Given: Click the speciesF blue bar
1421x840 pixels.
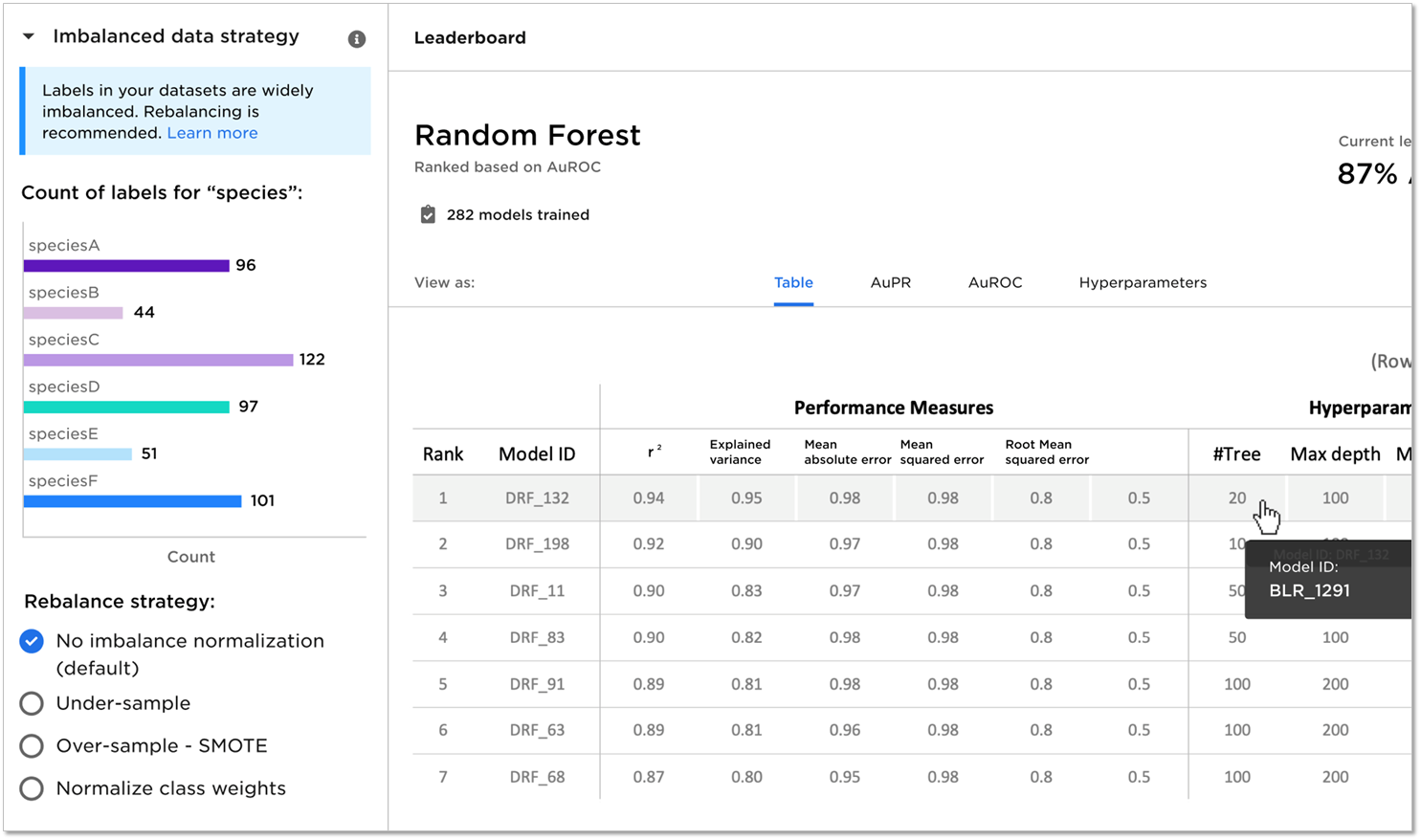Looking at the screenshot, I should [132, 501].
